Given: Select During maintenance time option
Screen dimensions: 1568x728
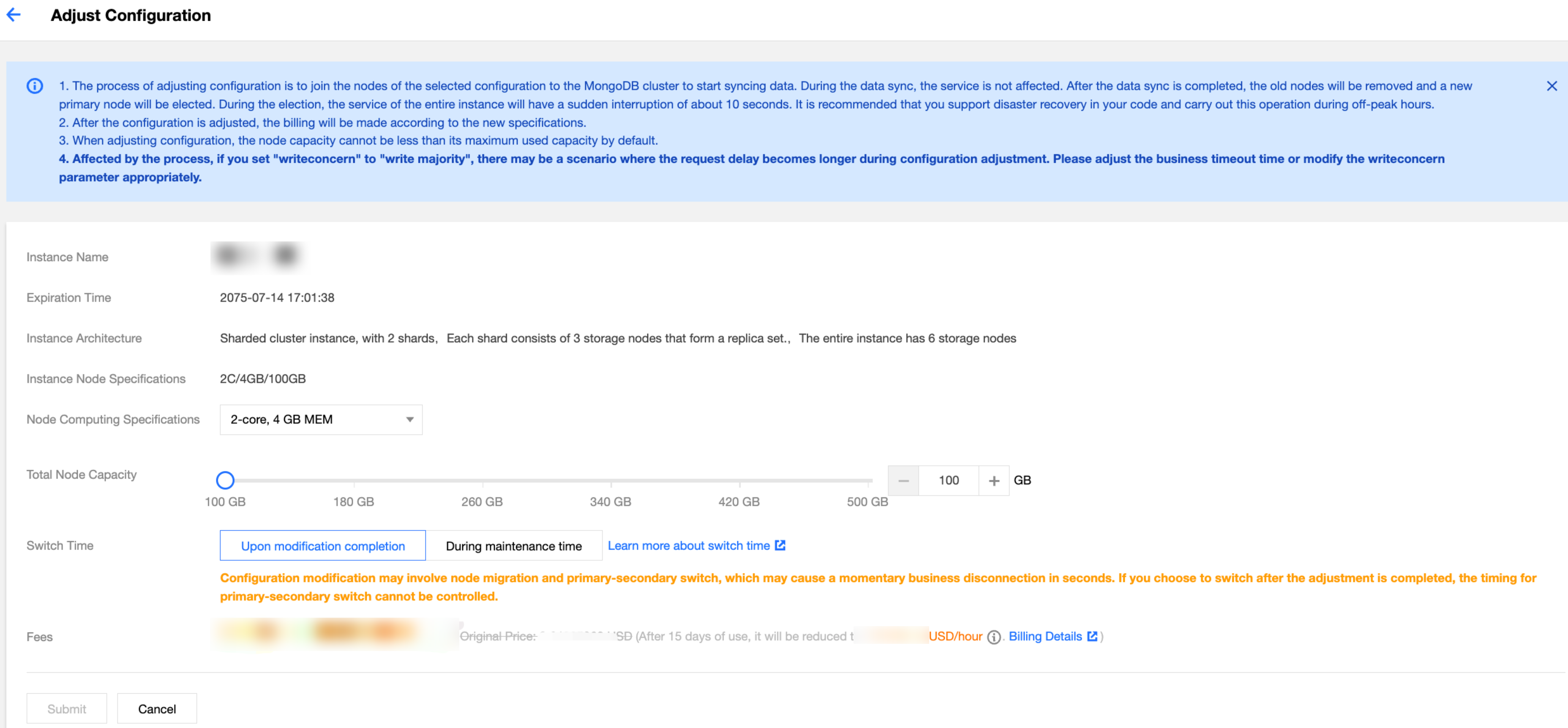Looking at the screenshot, I should [513, 546].
